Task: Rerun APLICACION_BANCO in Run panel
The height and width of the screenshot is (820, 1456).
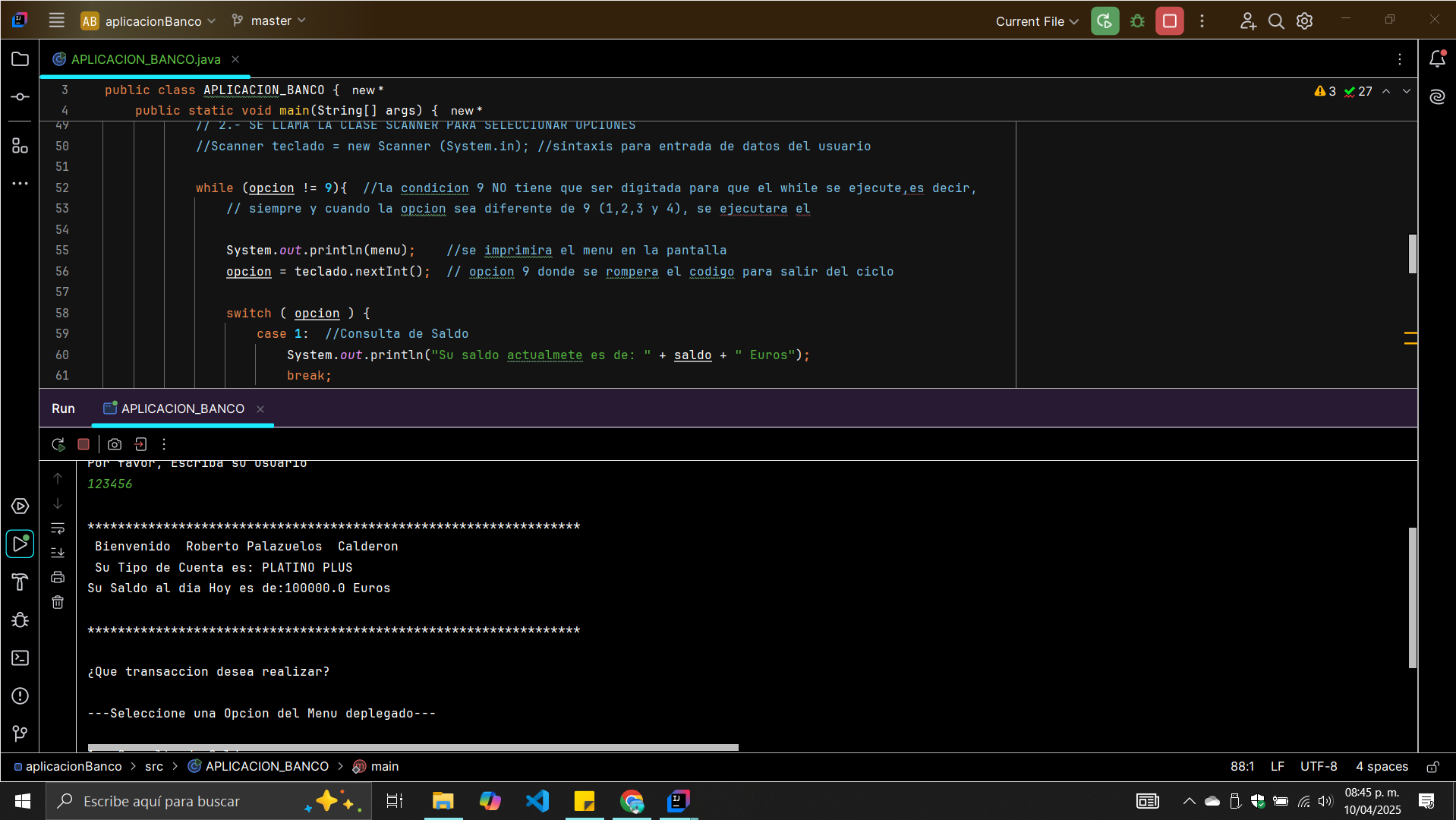Action: (x=58, y=444)
